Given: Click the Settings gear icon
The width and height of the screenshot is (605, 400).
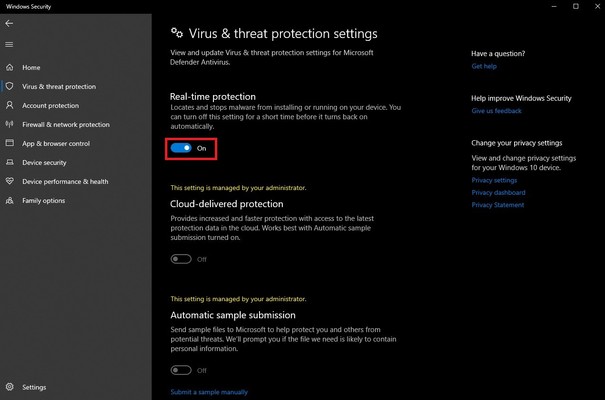Looking at the screenshot, I should 10,387.
